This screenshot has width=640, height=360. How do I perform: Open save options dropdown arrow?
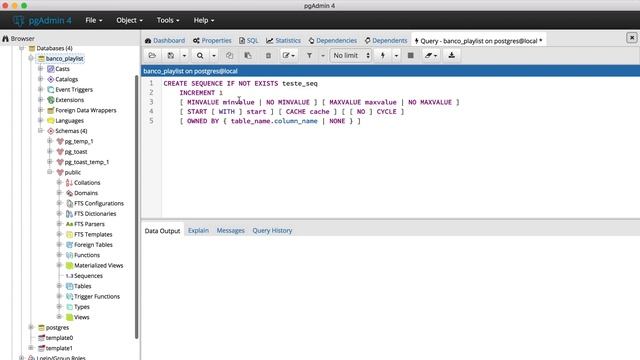coord(184,56)
